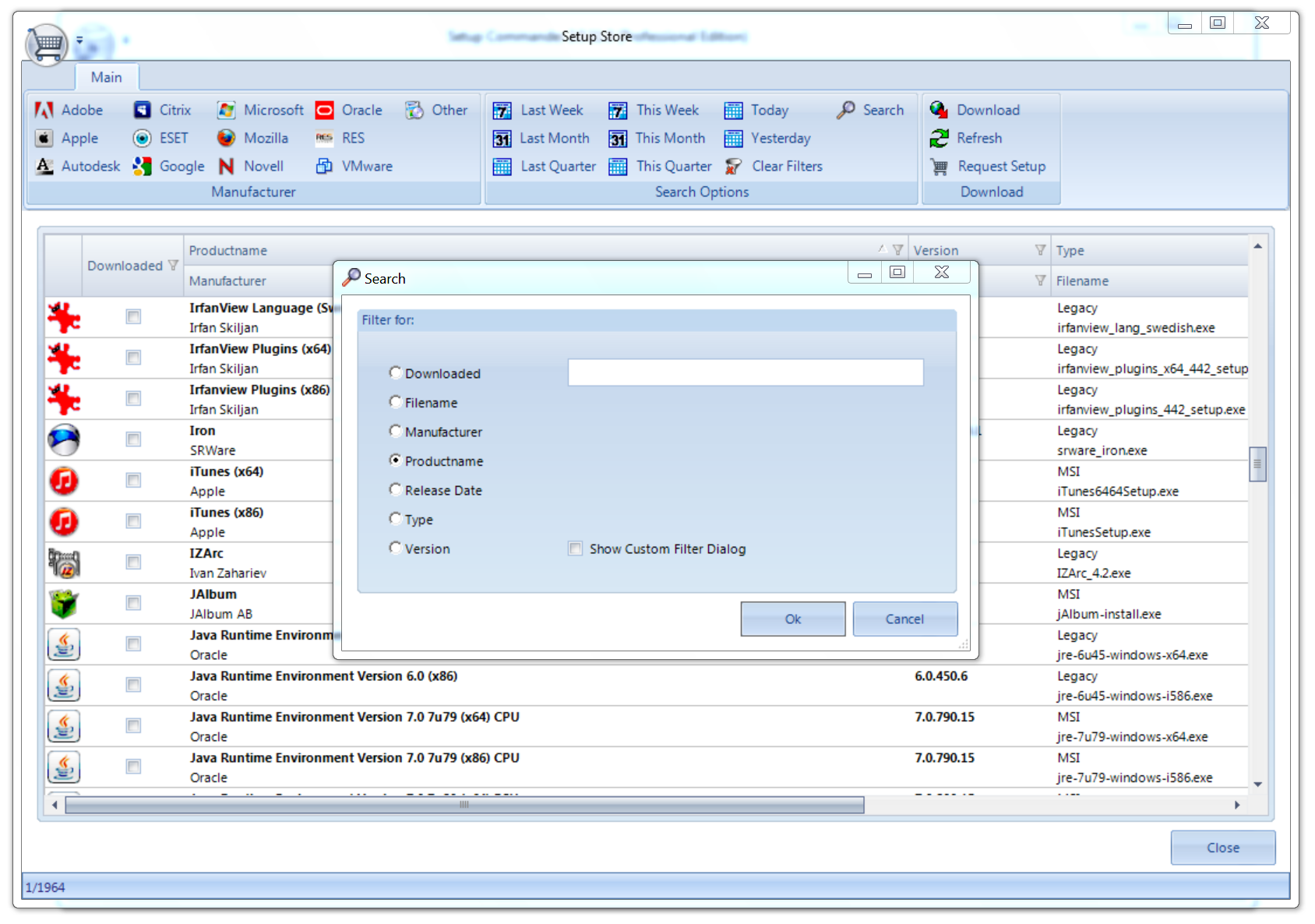Maximize the Search dialog
The width and height of the screenshot is (1315, 924).
[x=897, y=272]
